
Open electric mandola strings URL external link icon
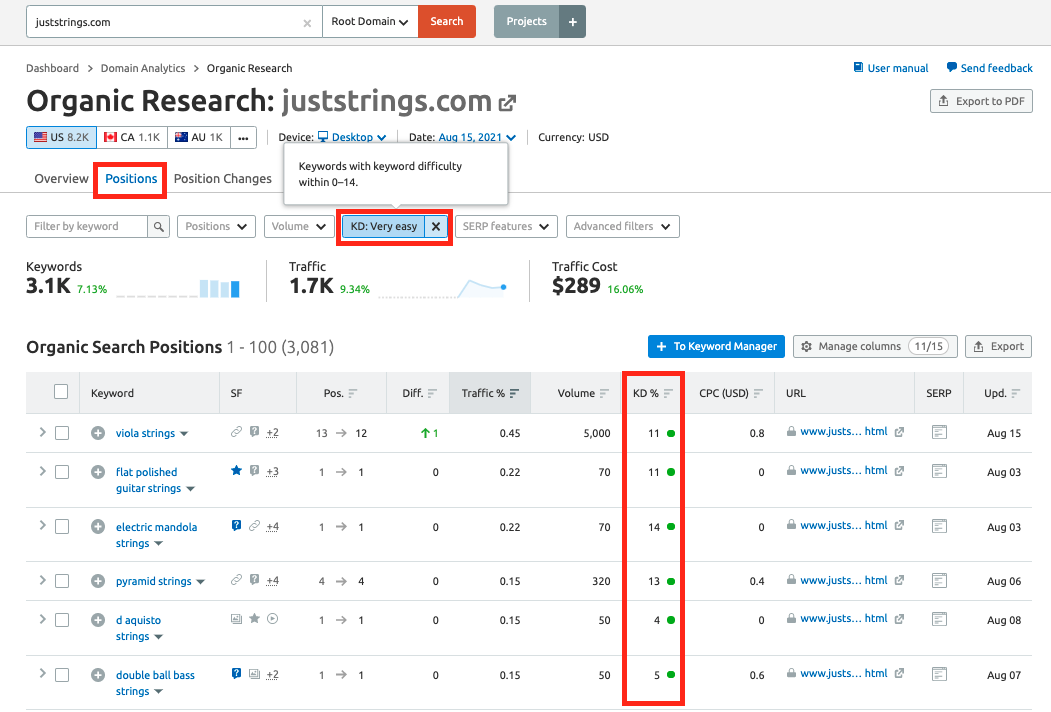pyautogui.click(x=900, y=526)
